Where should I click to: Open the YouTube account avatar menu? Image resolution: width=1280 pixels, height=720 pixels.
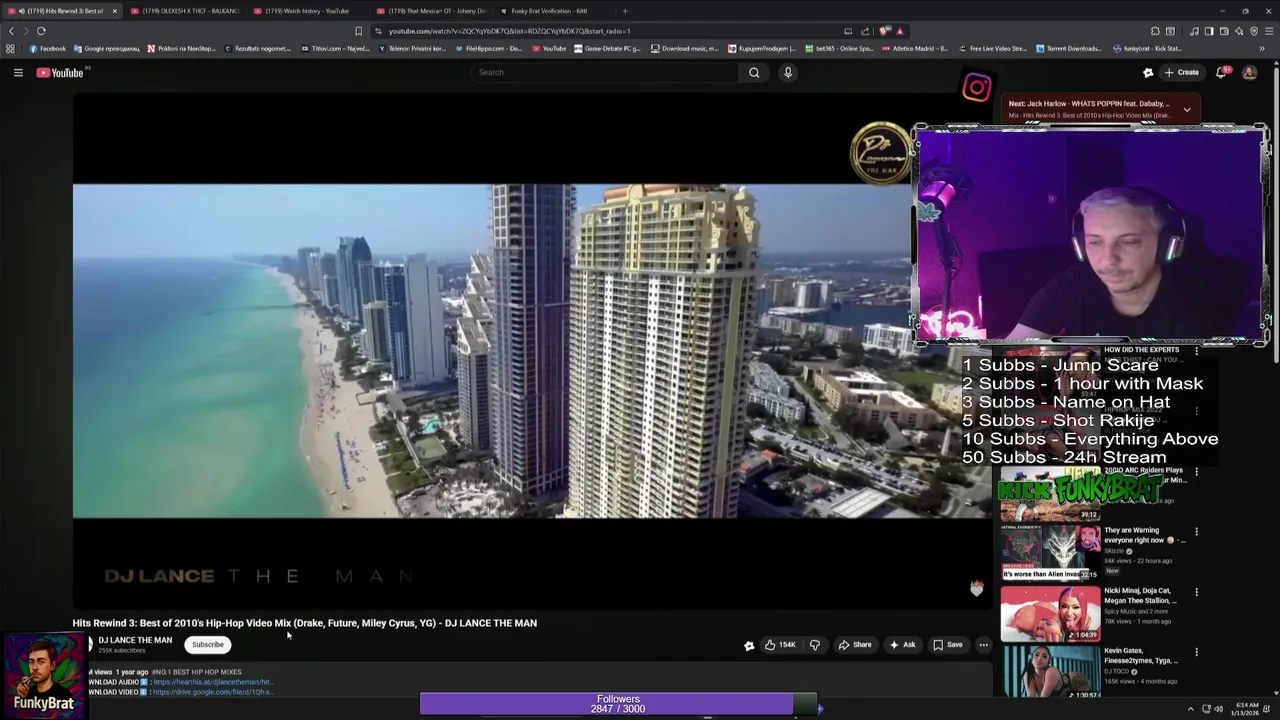point(1249,72)
